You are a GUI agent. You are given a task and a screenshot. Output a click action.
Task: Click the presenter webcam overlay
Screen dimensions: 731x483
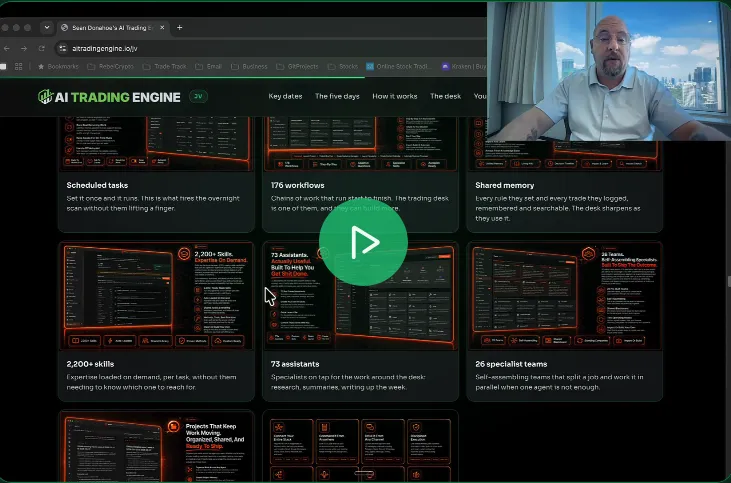click(609, 71)
